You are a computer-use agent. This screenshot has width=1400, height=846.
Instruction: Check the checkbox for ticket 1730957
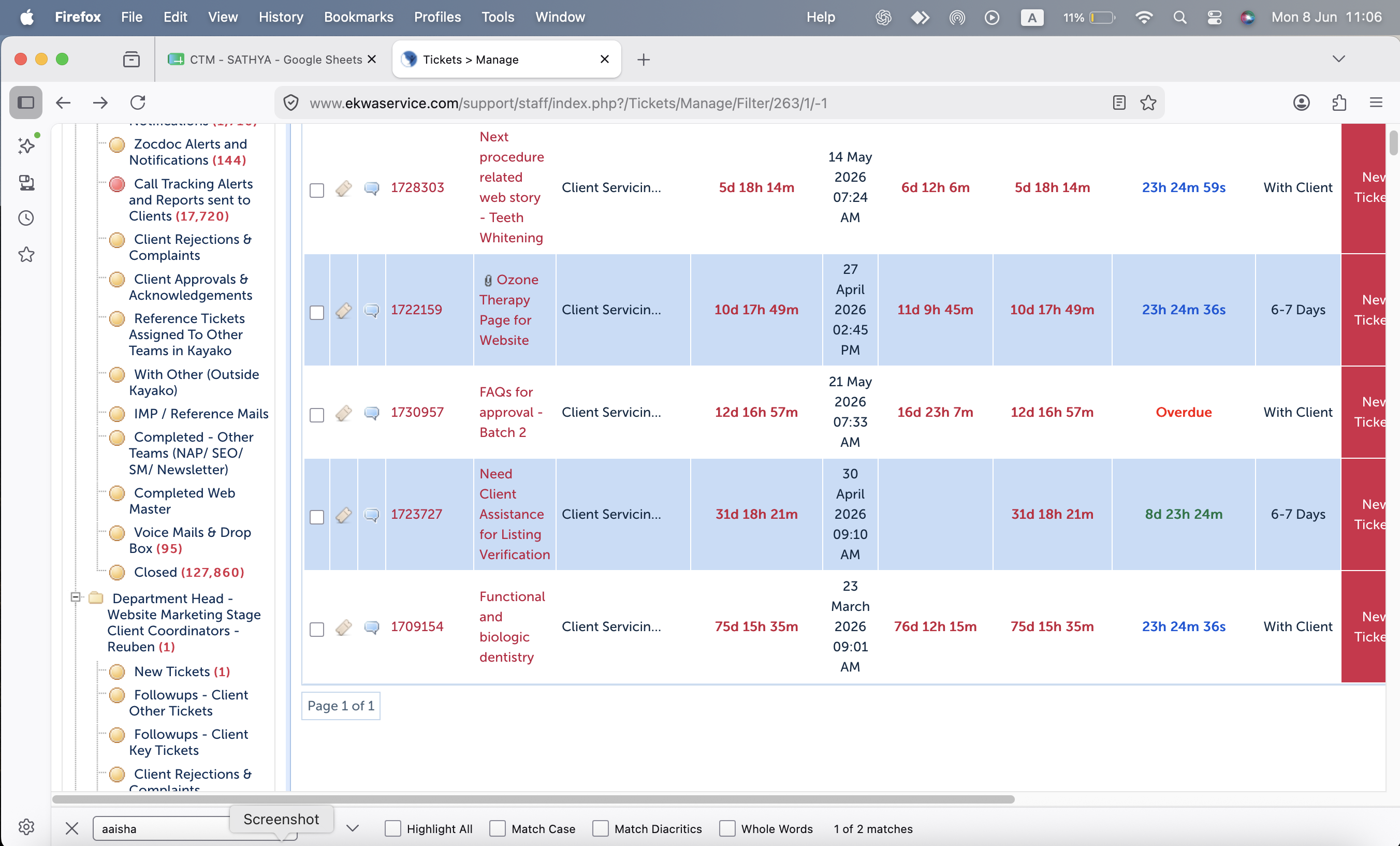[316, 415]
